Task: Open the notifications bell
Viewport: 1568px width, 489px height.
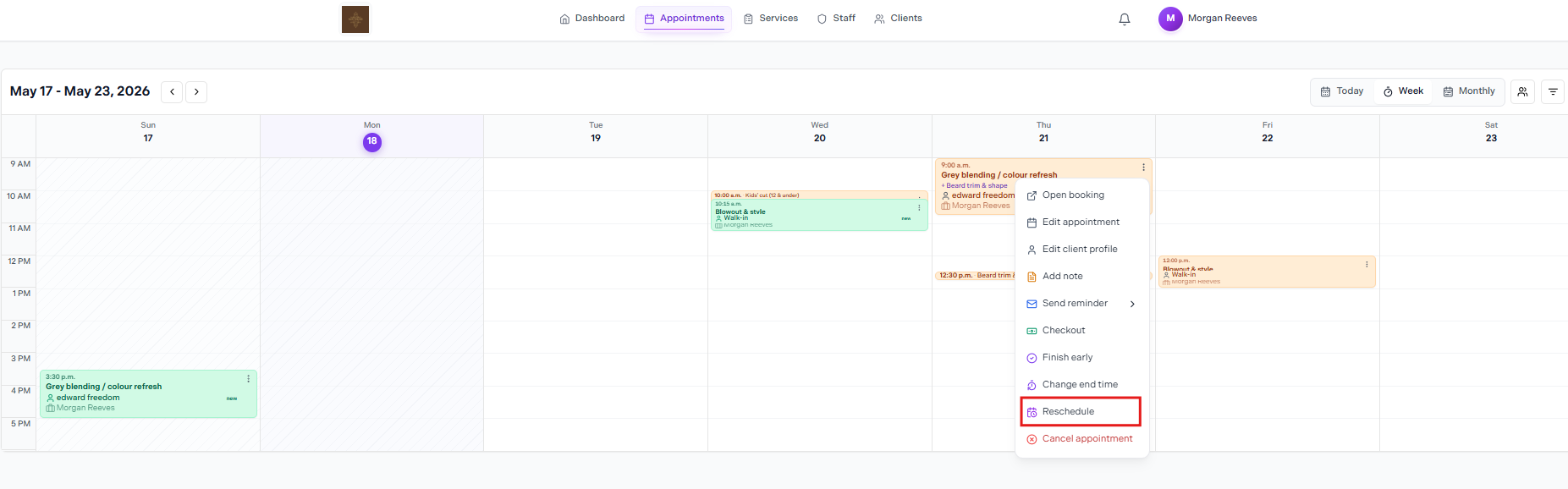Action: [x=1125, y=19]
